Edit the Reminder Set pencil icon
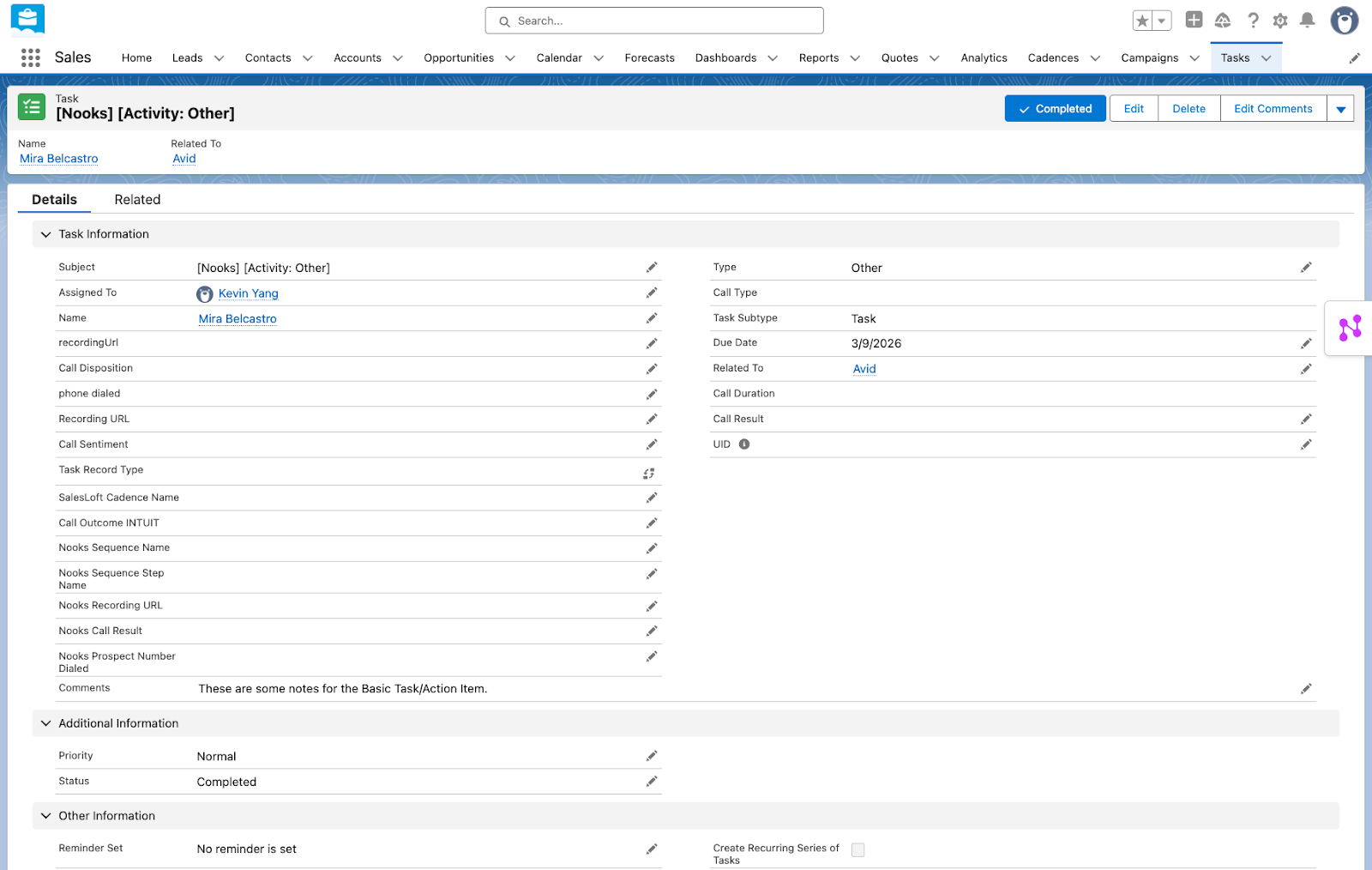 click(x=652, y=849)
